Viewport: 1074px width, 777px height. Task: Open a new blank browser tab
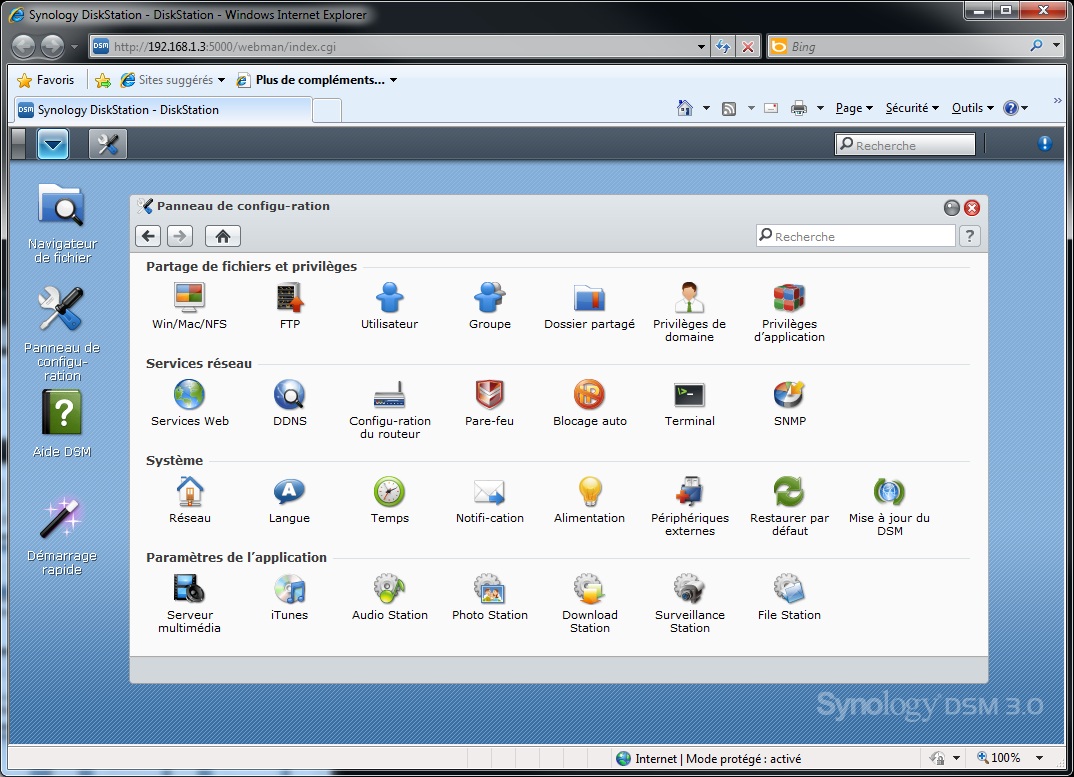point(327,110)
